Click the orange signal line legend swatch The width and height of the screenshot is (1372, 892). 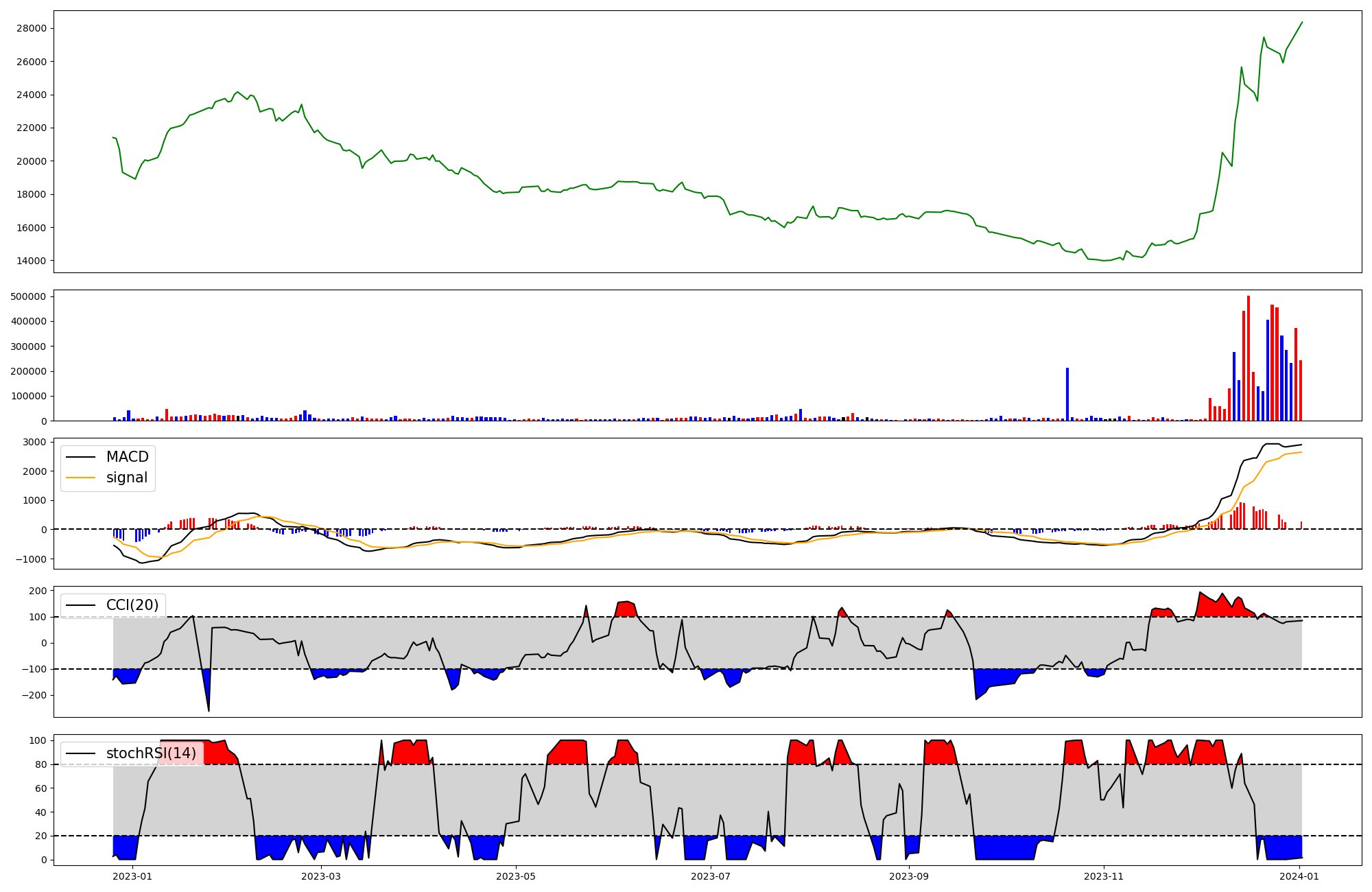pos(82,478)
